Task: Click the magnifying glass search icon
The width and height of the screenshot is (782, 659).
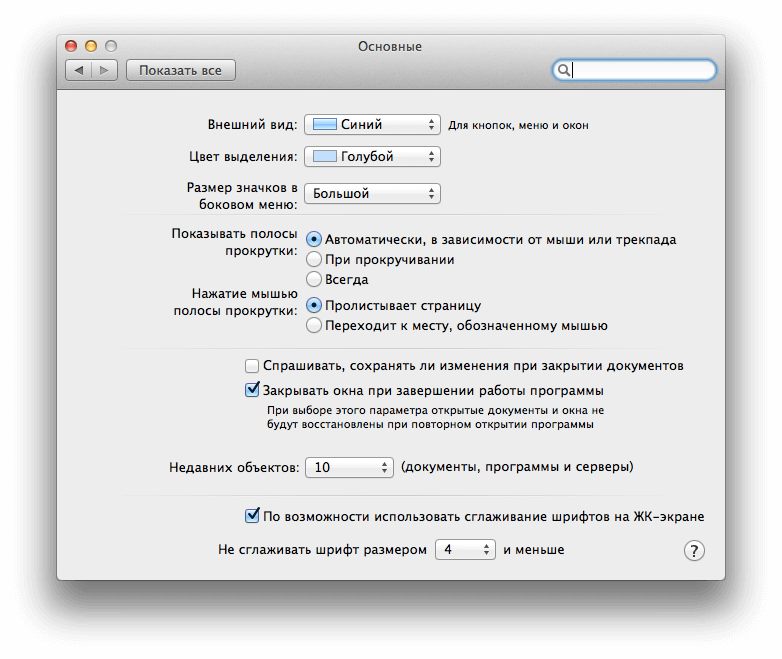Action: tap(563, 70)
